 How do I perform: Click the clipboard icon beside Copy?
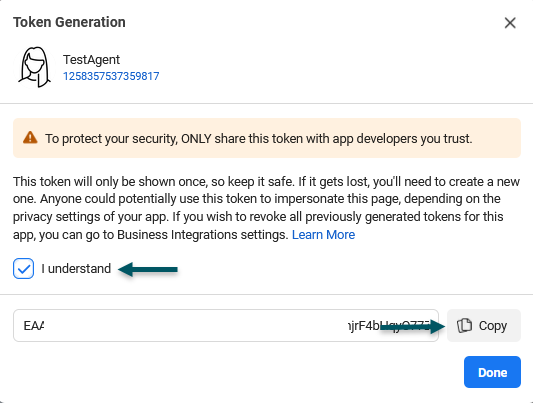[464, 325]
